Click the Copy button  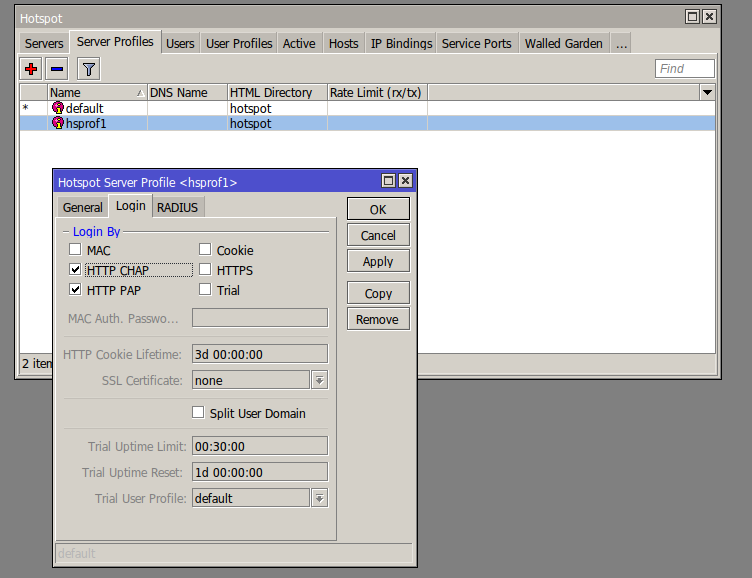click(x=378, y=293)
